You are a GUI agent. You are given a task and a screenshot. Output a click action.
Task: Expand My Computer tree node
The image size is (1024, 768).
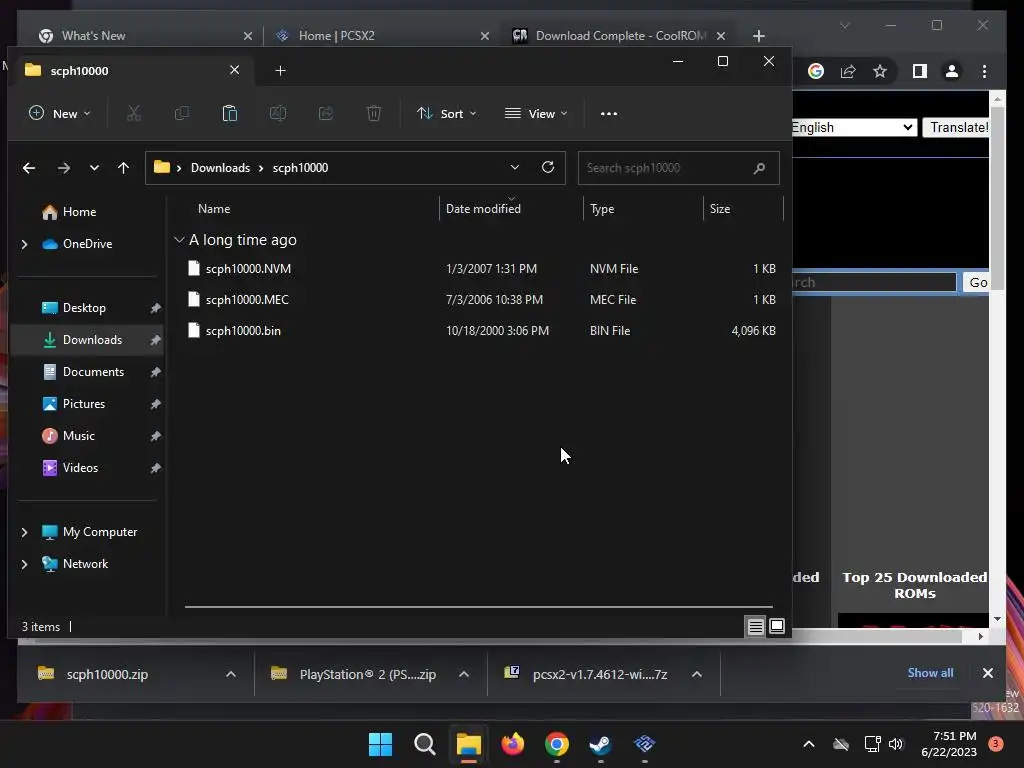tap(24, 532)
